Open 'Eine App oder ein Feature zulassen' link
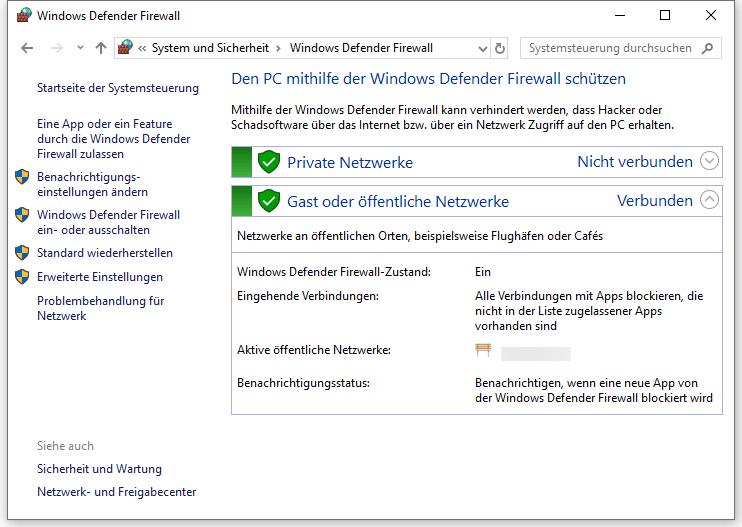The width and height of the screenshot is (742, 527). click(114, 139)
